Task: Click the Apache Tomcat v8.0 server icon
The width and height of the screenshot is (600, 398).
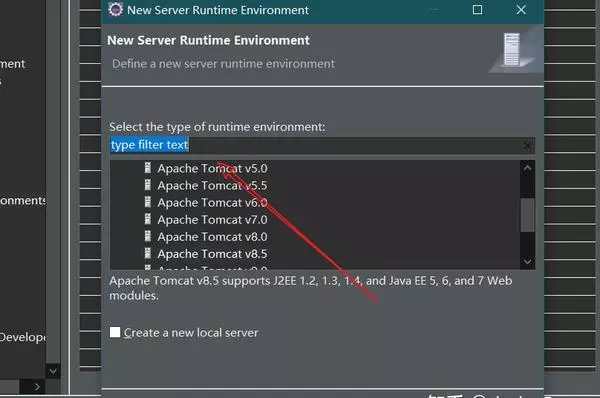Action: (x=148, y=237)
